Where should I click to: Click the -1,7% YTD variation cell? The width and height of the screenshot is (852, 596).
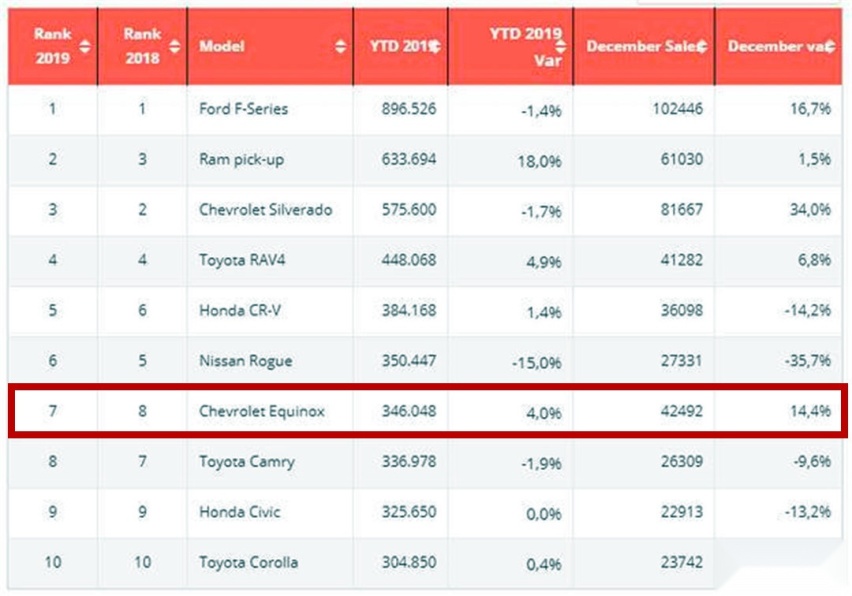(541, 212)
